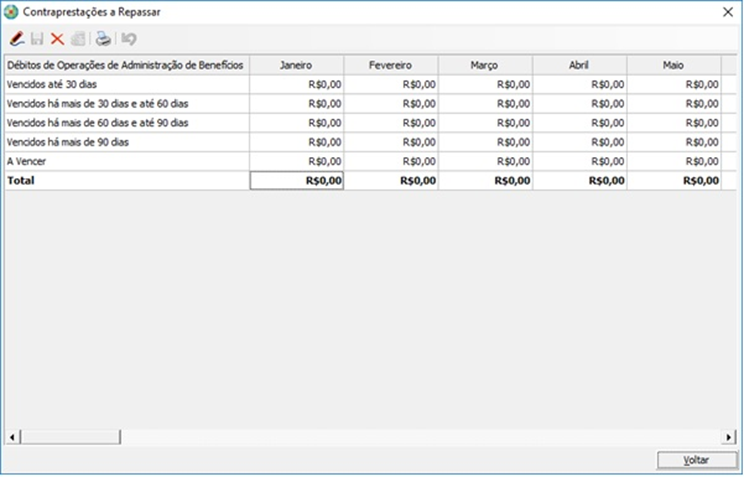Click the Total cell under Janeiro

point(296,181)
